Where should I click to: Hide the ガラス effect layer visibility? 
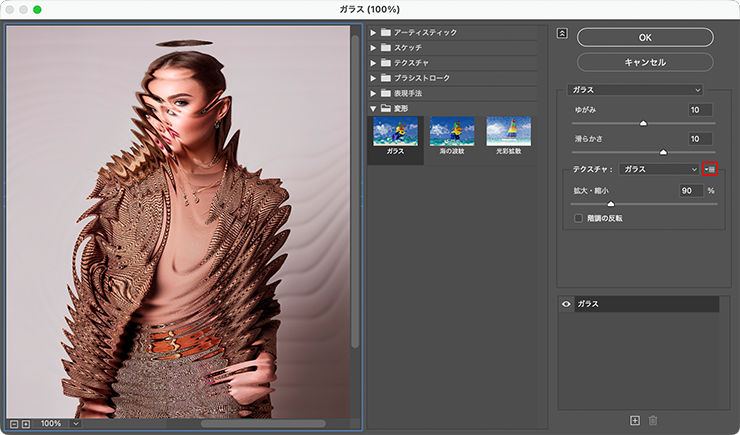click(567, 303)
